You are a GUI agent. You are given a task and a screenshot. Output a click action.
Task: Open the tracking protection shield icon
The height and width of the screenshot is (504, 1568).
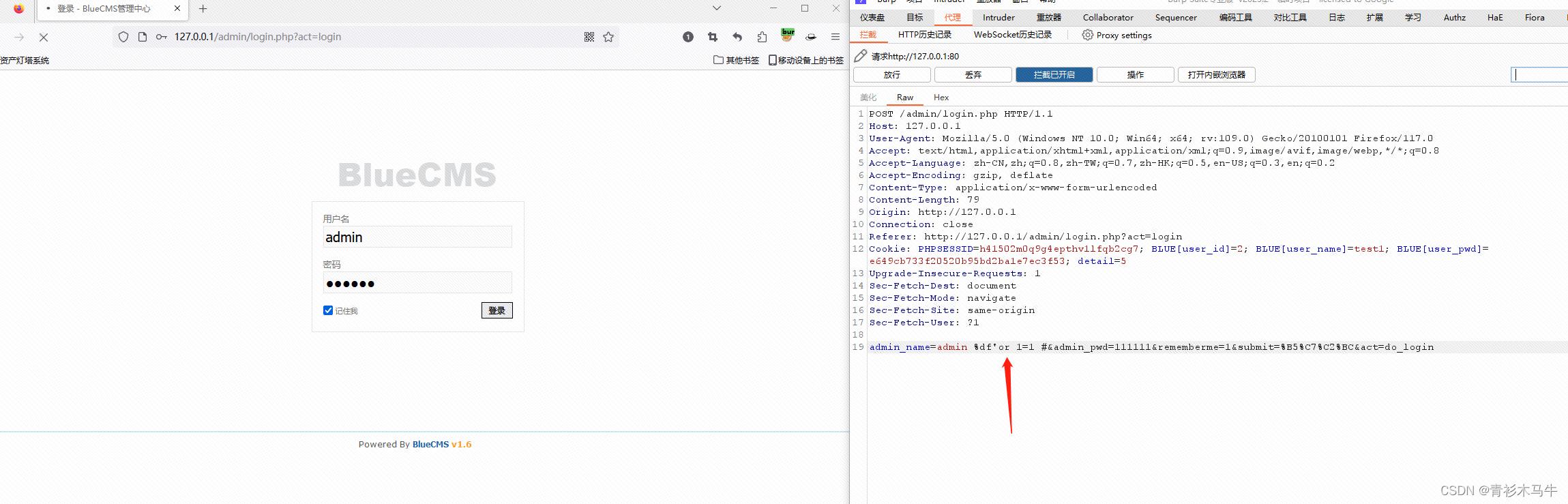click(x=123, y=37)
